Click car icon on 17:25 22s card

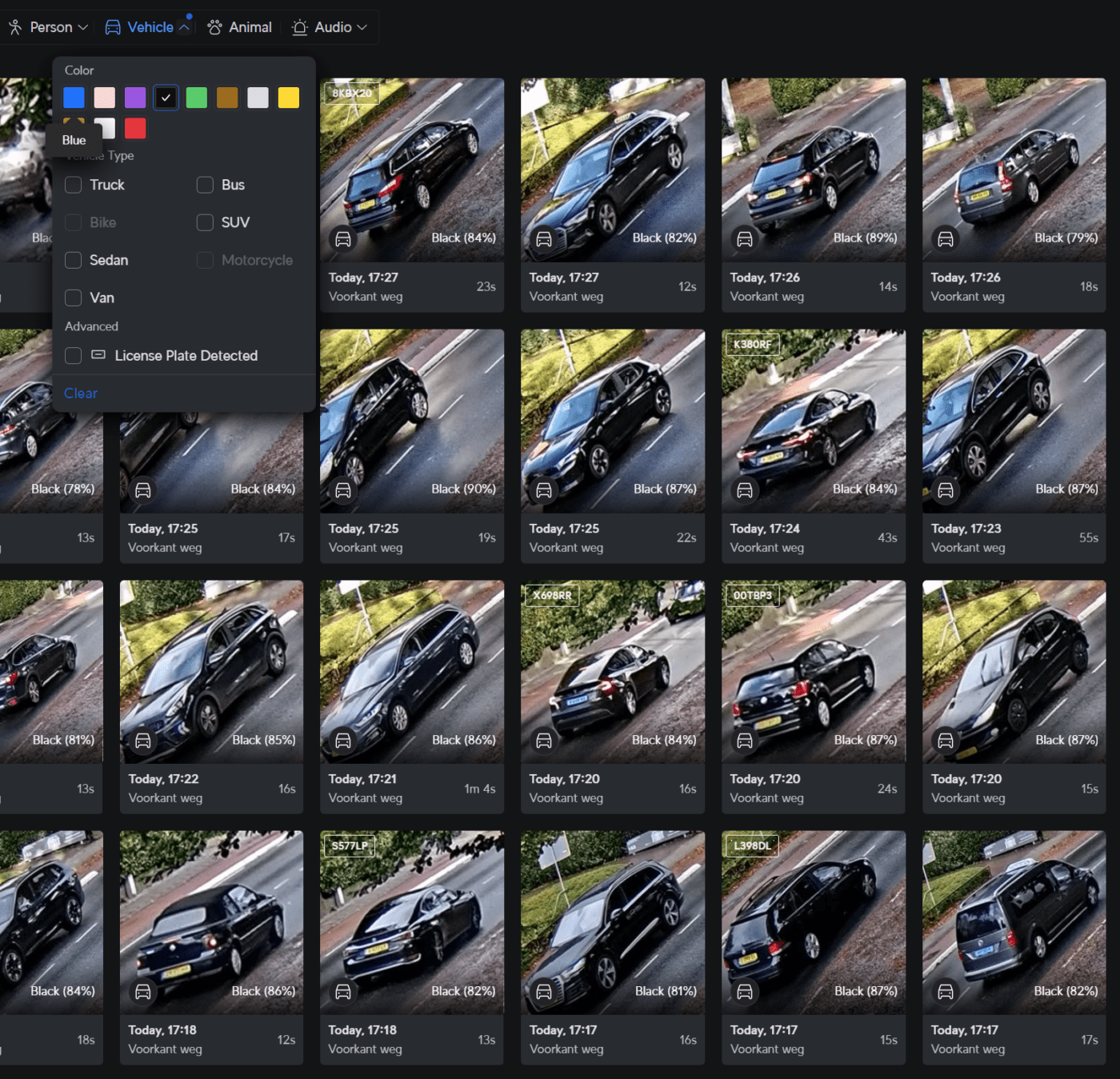click(544, 490)
